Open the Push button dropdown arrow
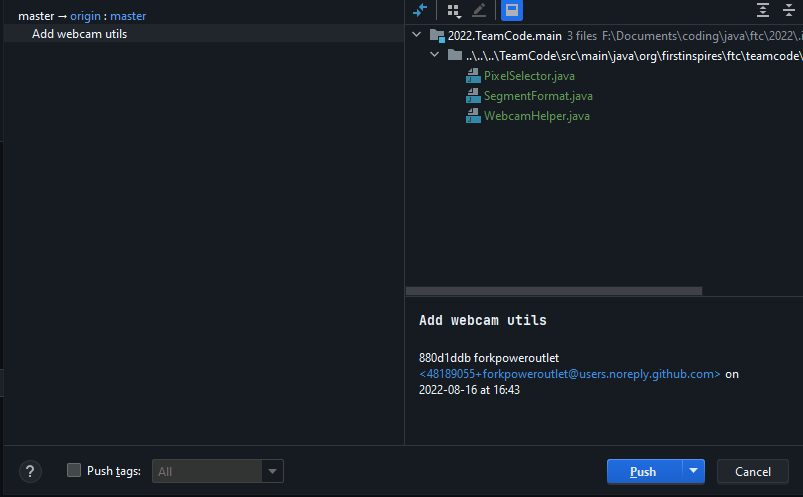803x497 pixels. coord(693,471)
